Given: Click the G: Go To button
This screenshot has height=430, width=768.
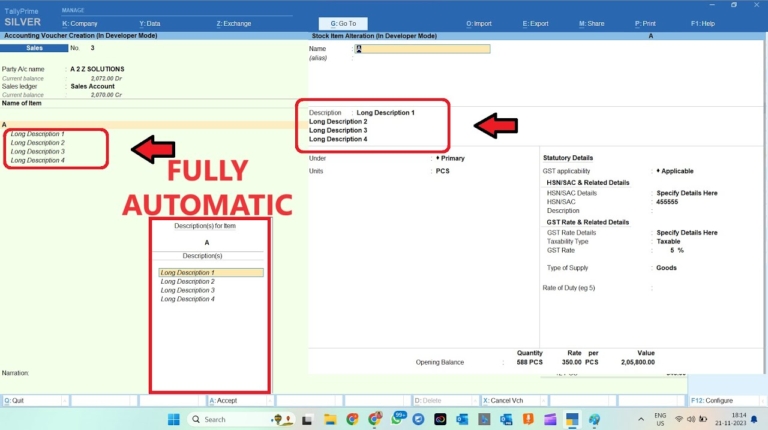Looking at the screenshot, I should click(343, 23).
